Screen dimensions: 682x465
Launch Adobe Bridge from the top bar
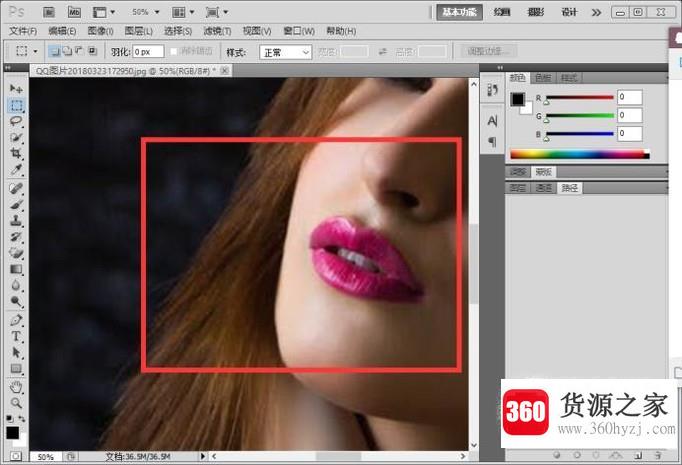click(x=49, y=12)
